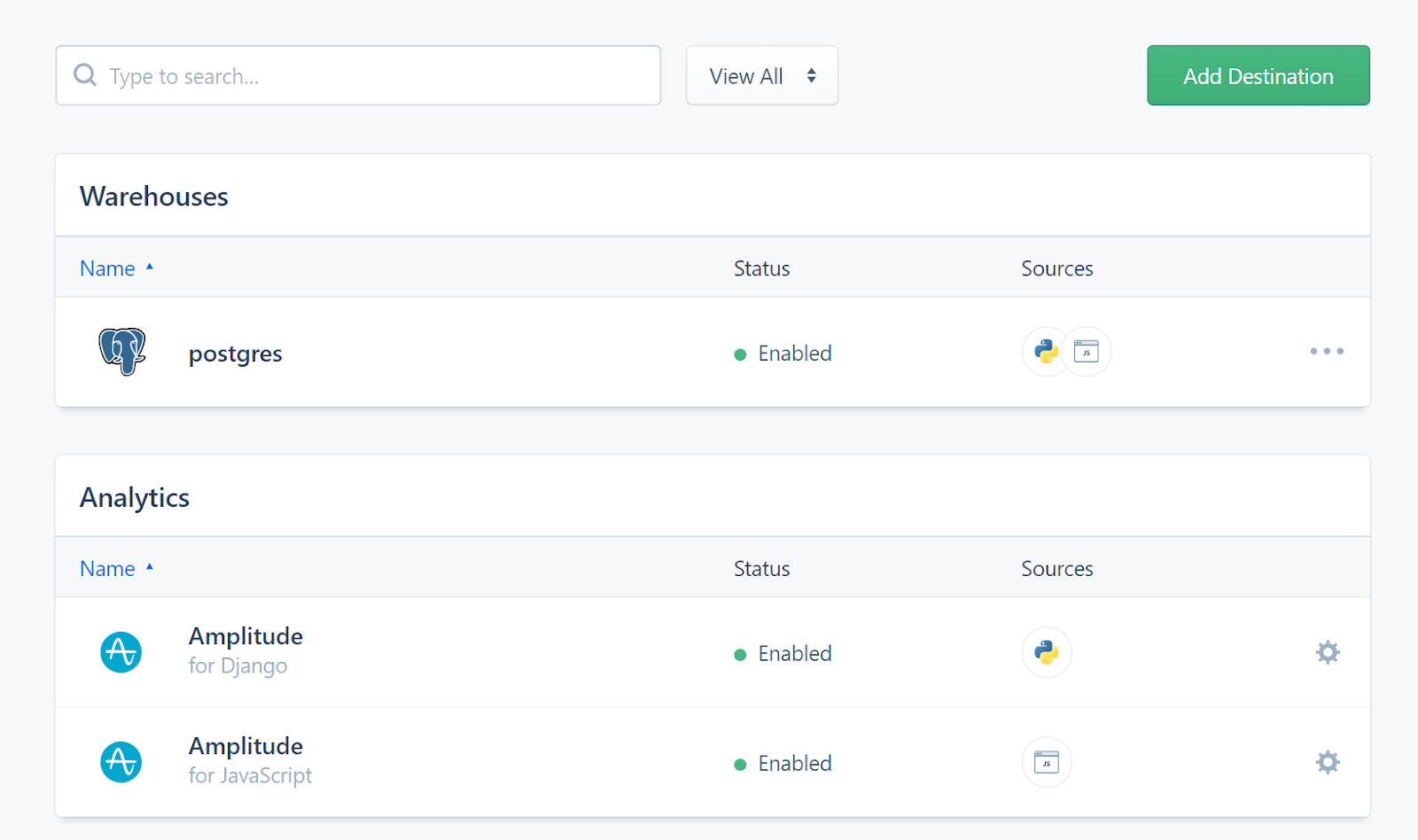Click the JavaScript source icon for postgres
This screenshot has width=1418, height=840.
pyautogui.click(x=1087, y=352)
